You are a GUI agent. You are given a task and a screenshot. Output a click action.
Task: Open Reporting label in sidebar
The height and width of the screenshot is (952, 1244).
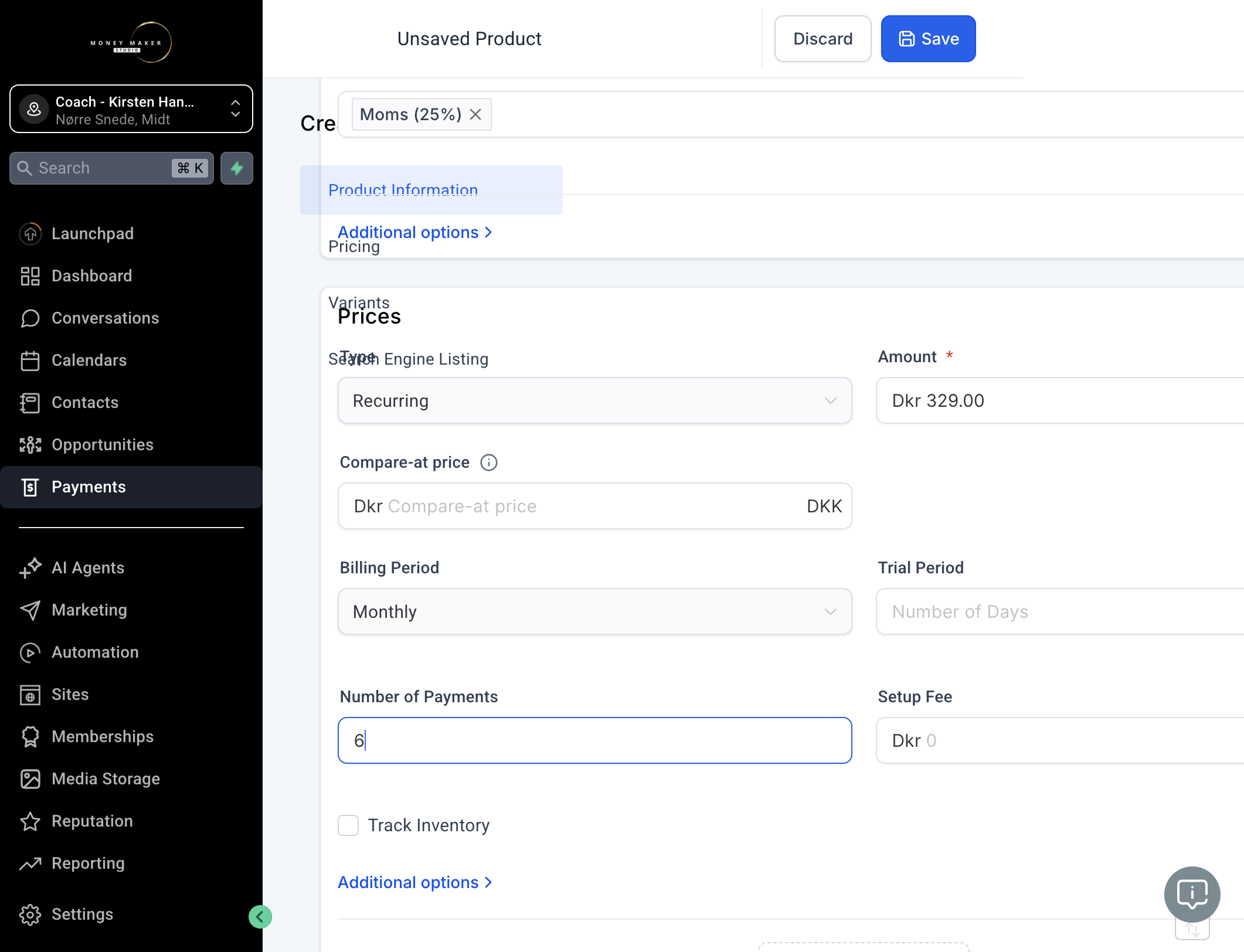click(88, 863)
